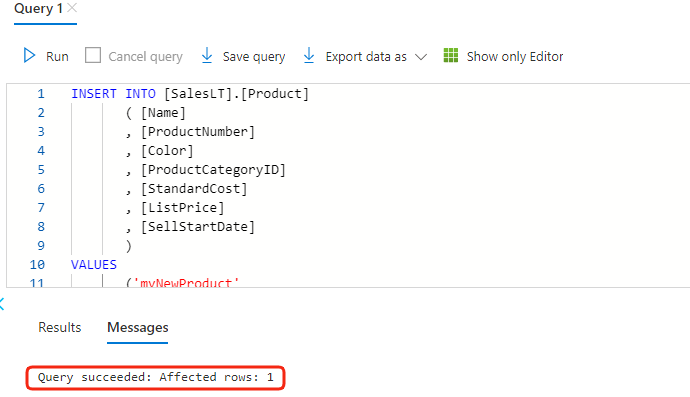Viewport: 690px width, 397px height.
Task: Click the Cancel query square icon
Action: (93, 55)
